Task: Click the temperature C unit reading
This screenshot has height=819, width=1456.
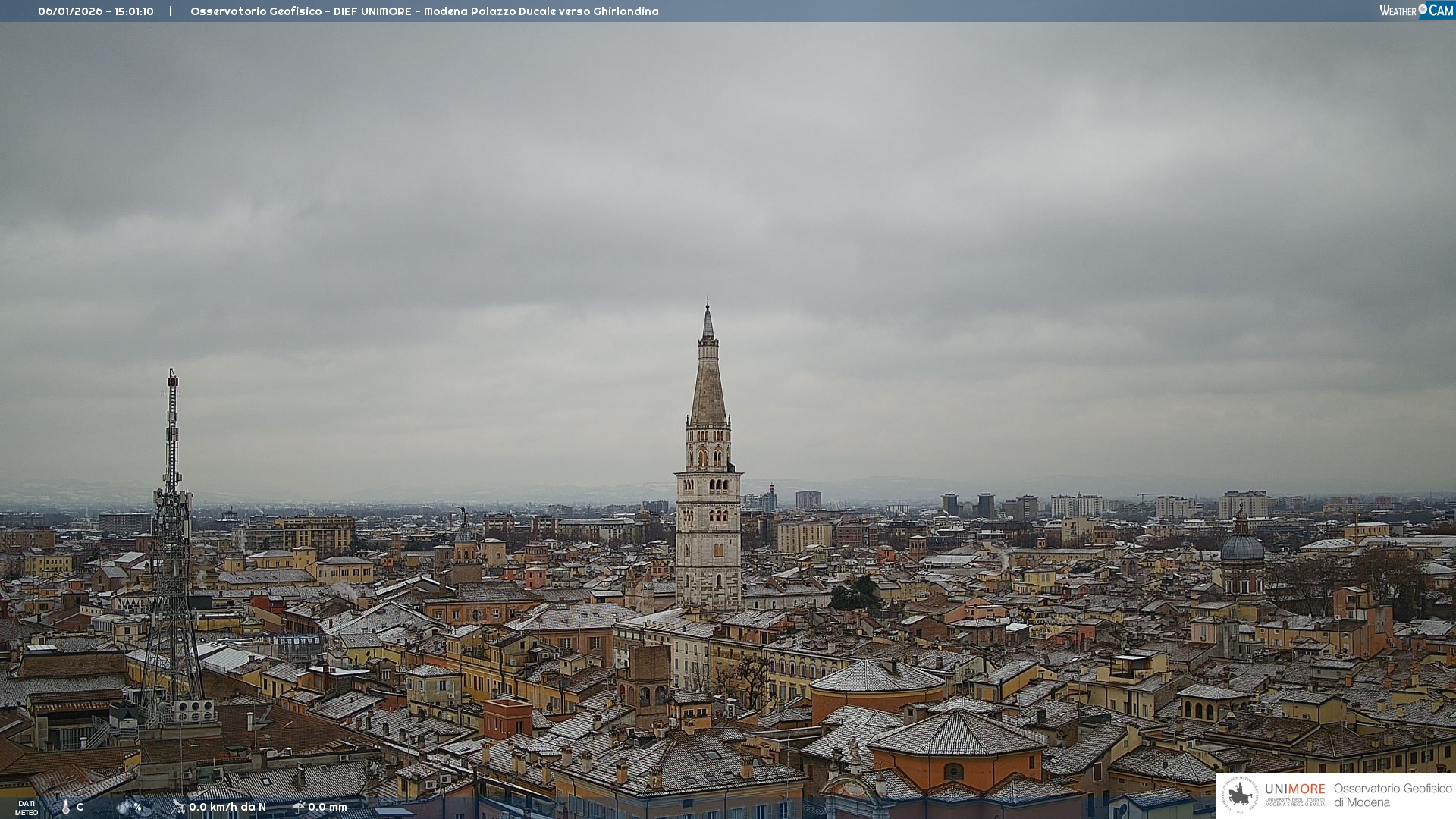Action: tap(80, 807)
